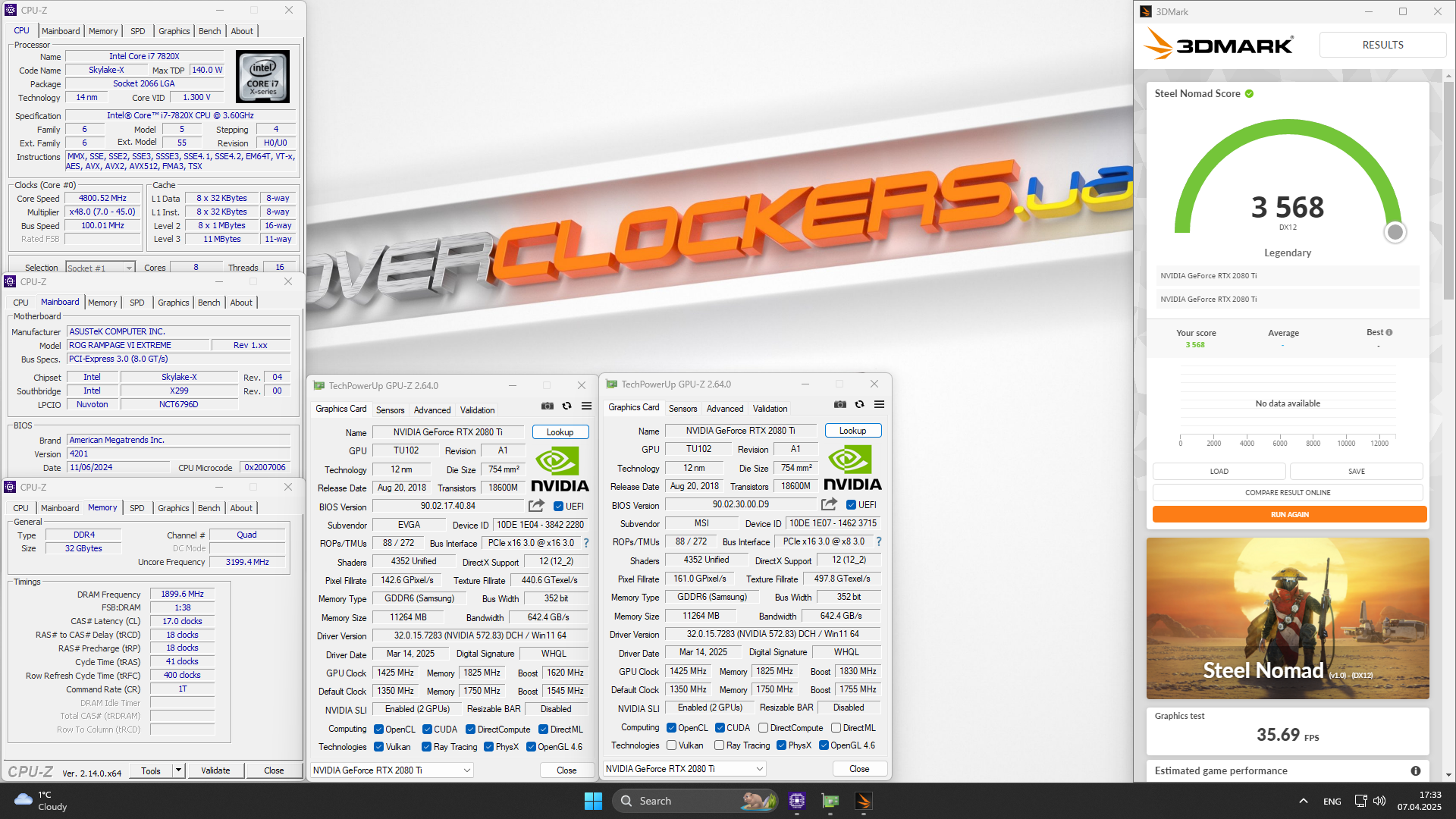
Task: Open the Socket #1 selection dropdown
Action: pos(100,268)
